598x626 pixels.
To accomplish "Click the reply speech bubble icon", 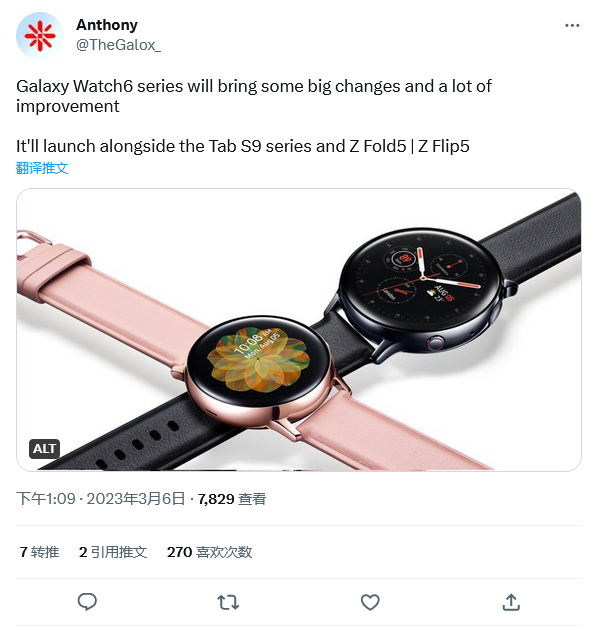I will click(x=87, y=602).
